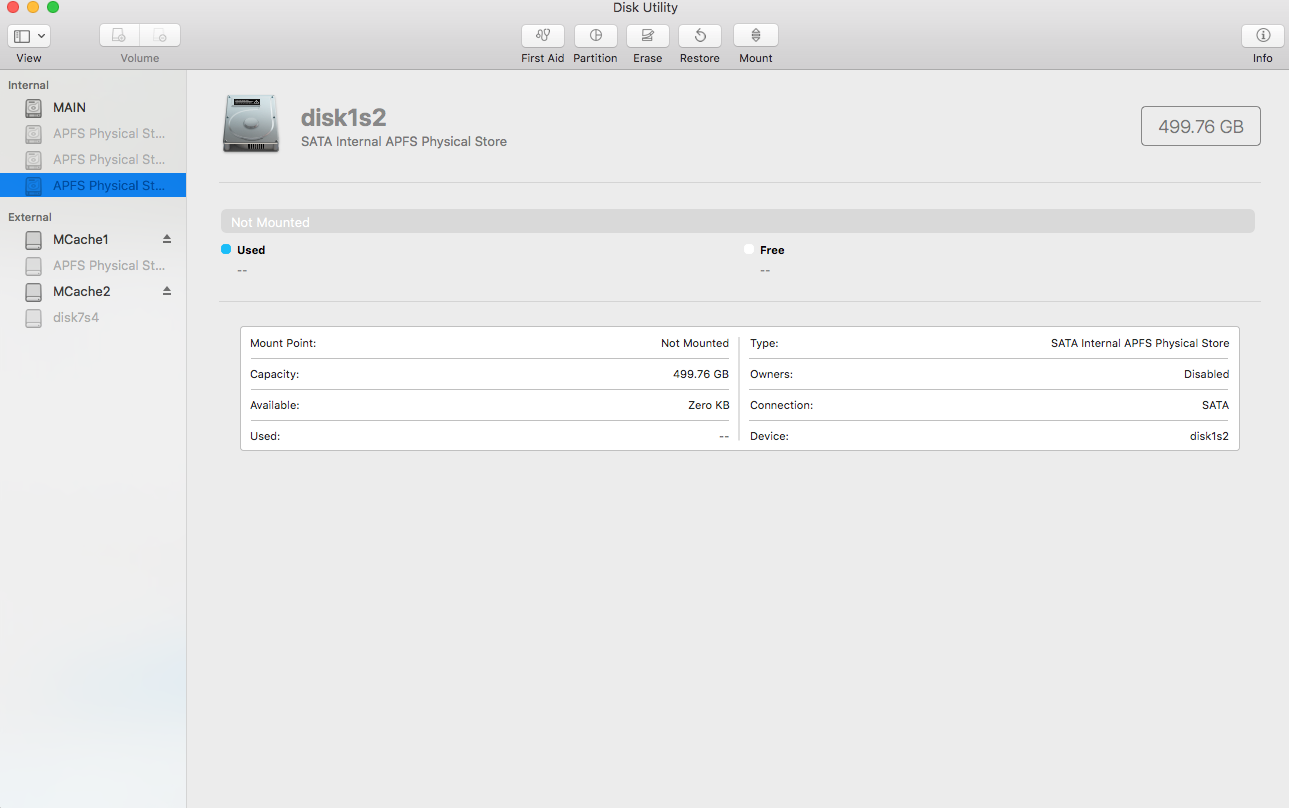
Task: Click the Not Mounted usage bar
Action: click(x=738, y=222)
